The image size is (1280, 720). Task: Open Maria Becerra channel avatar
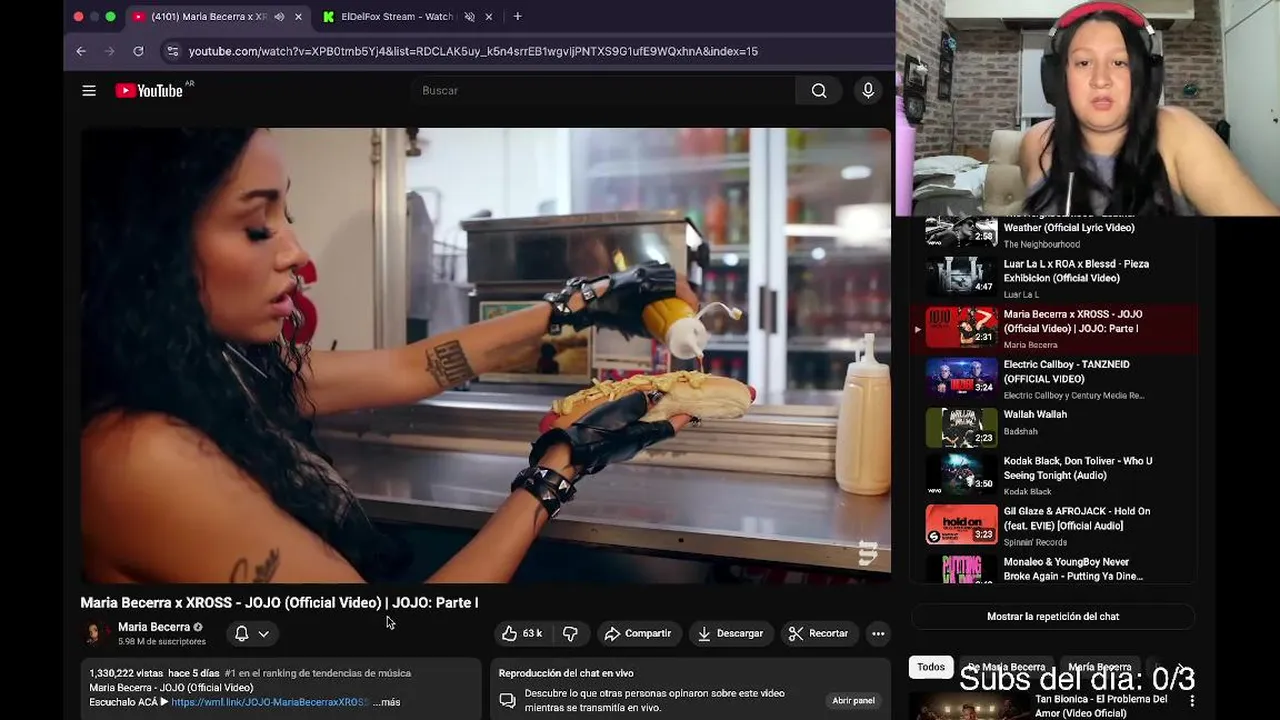(94, 633)
